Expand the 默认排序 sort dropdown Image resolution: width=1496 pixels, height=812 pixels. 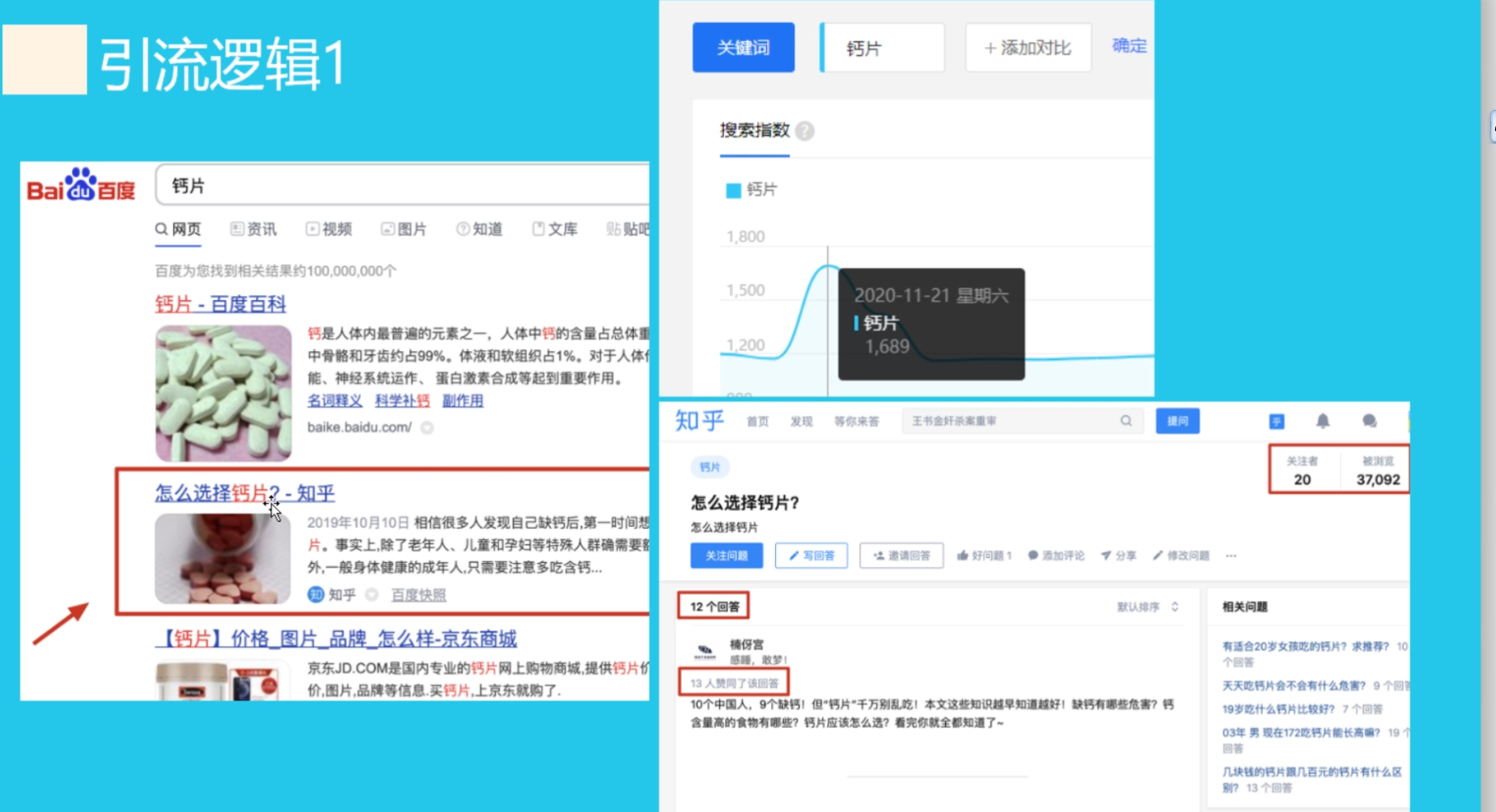1147,607
